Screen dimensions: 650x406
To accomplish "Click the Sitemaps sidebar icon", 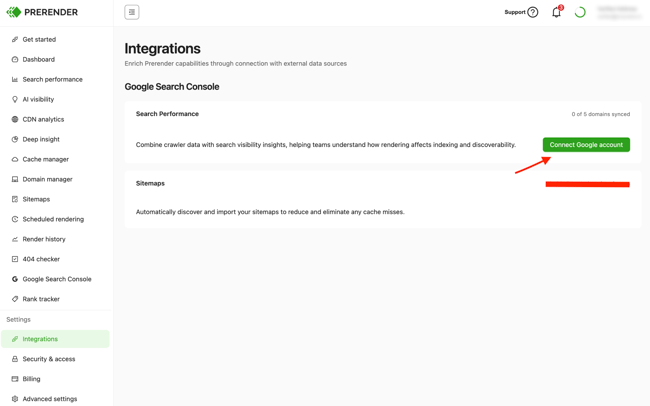I will [15, 199].
